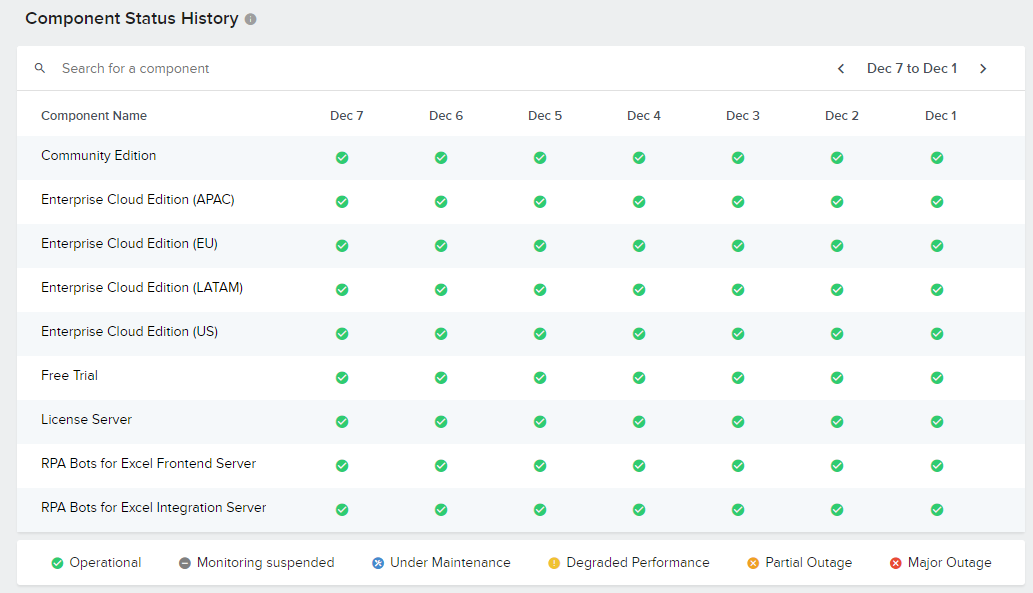This screenshot has height=593, width=1033.
Task: Click the Major Outage legend label
Action: (x=949, y=563)
